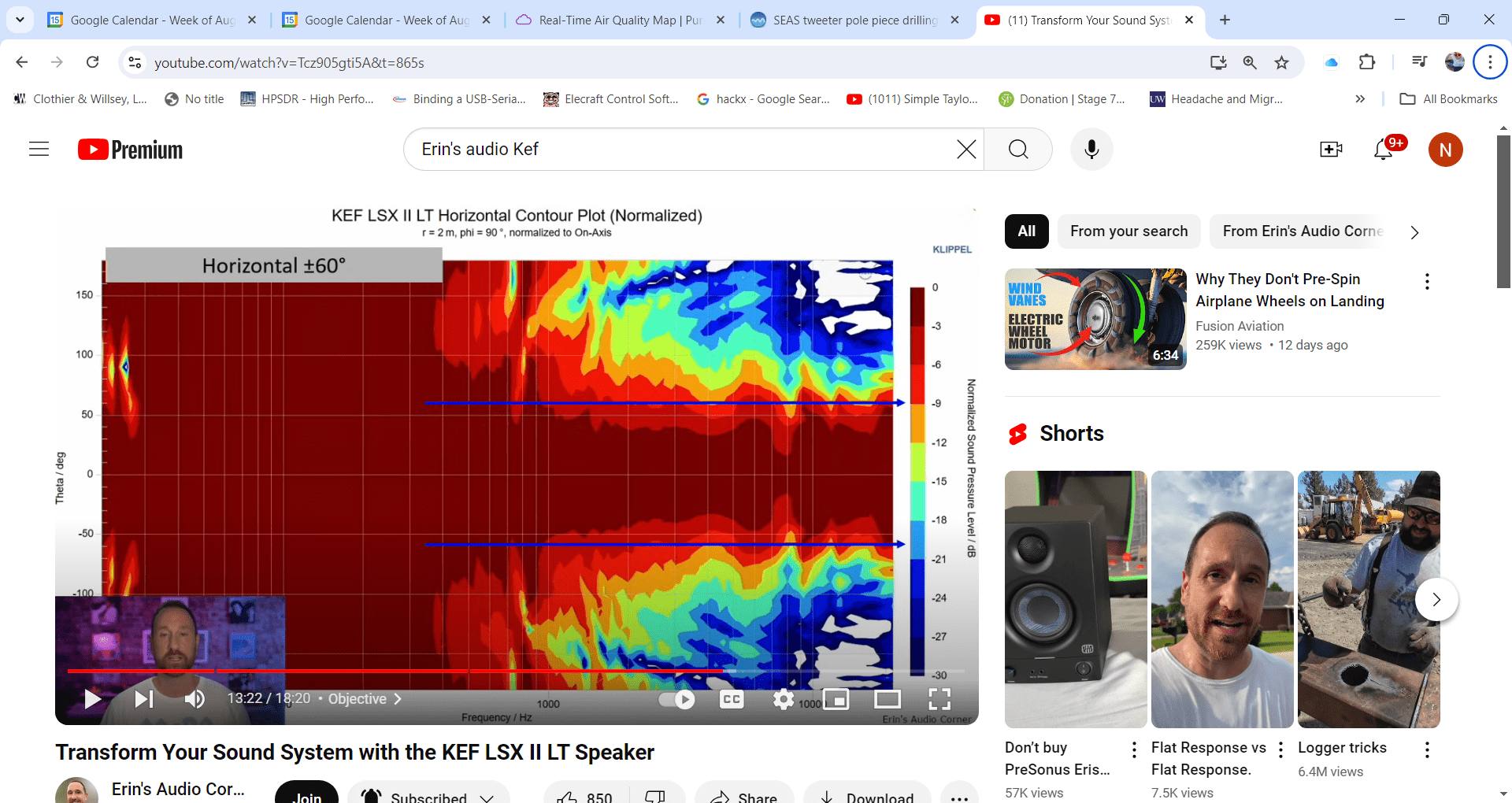Play the video
1512x803 pixels.
(92, 699)
